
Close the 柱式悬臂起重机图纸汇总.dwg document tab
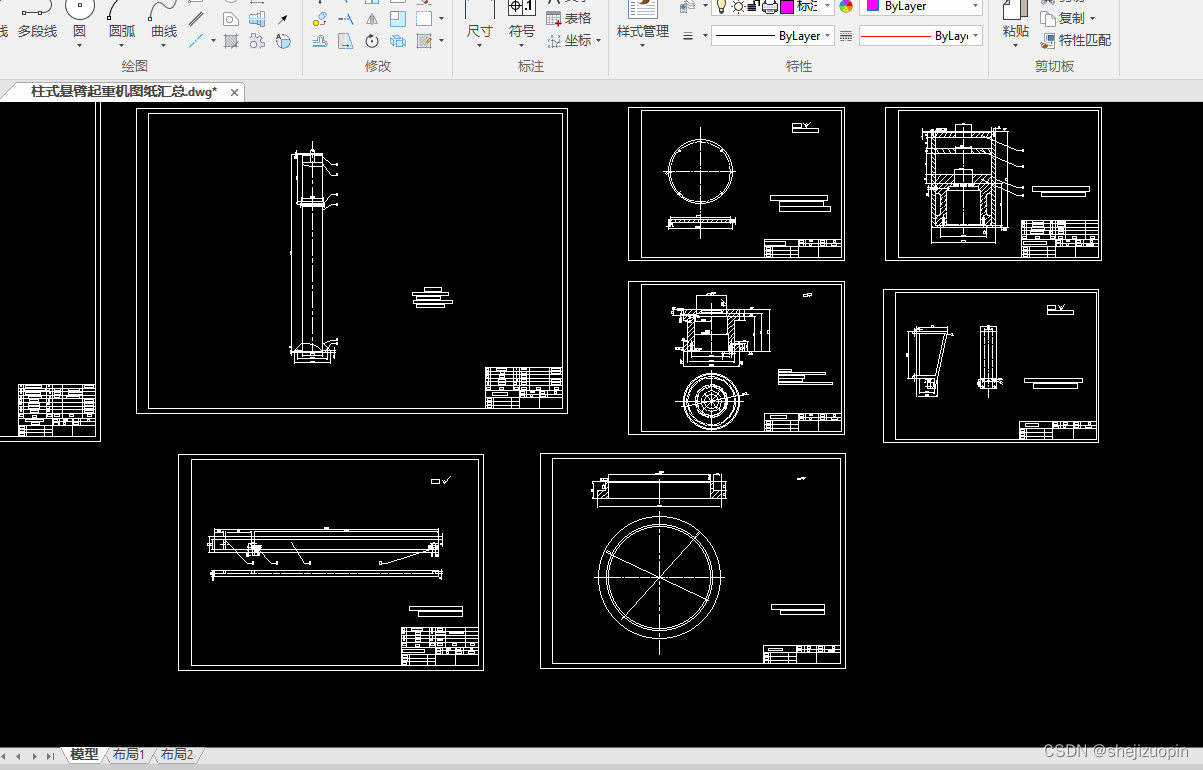tap(234, 92)
